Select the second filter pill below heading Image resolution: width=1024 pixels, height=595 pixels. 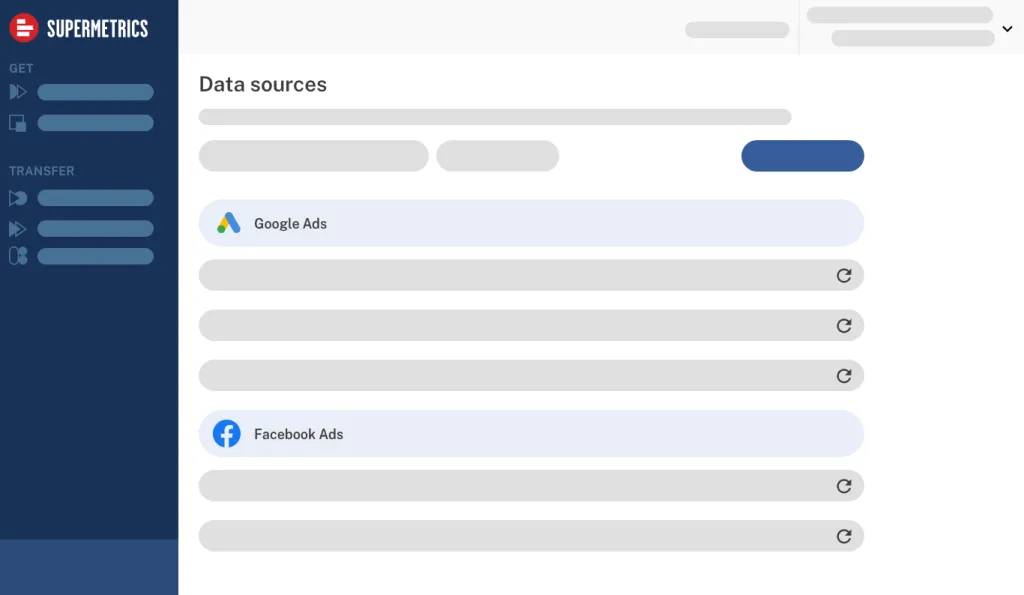497,156
